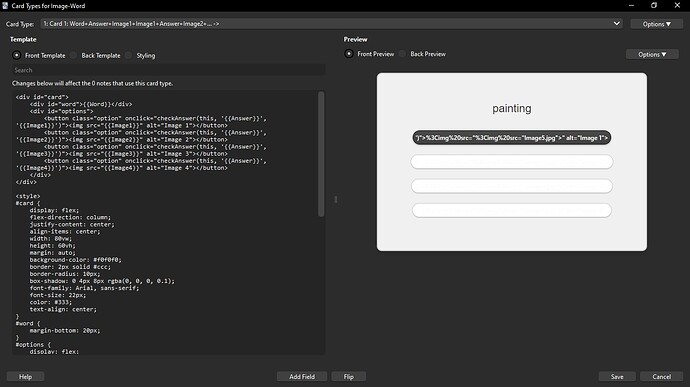
Task: Click the splitter handle between Template and Preview
Action: click(336, 199)
